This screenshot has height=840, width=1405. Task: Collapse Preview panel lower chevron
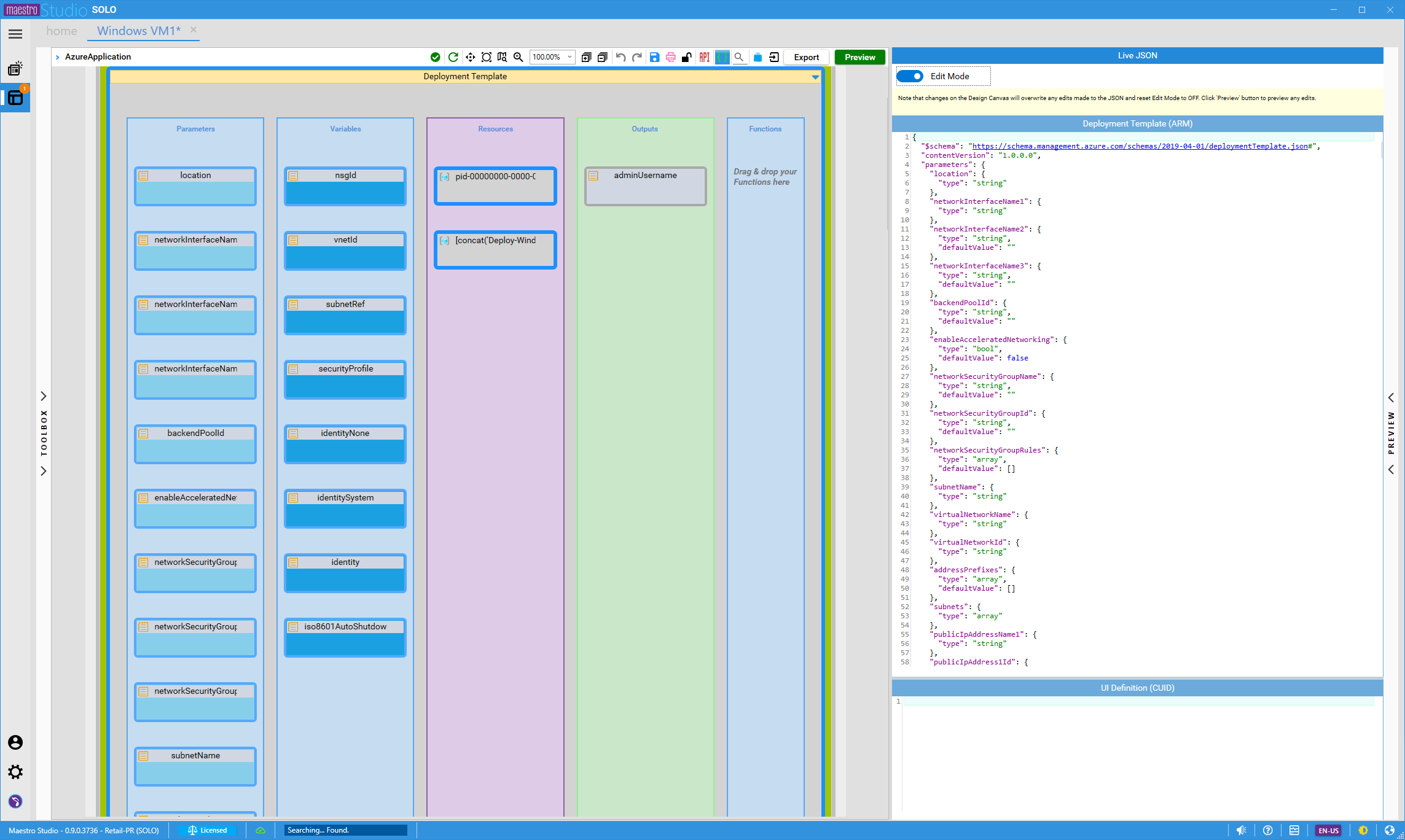click(x=1391, y=470)
